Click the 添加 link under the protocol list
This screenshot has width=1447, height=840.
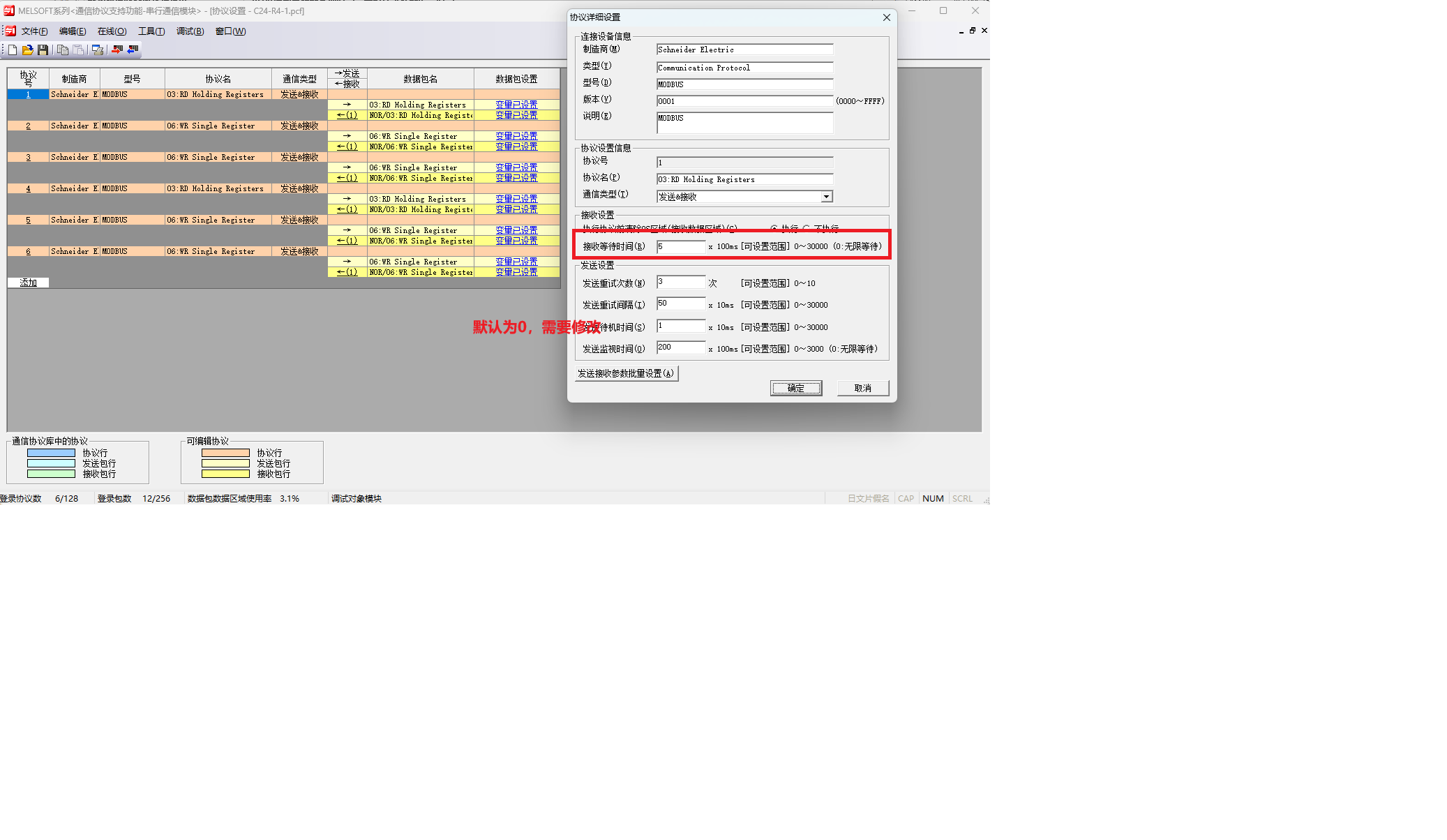(28, 283)
